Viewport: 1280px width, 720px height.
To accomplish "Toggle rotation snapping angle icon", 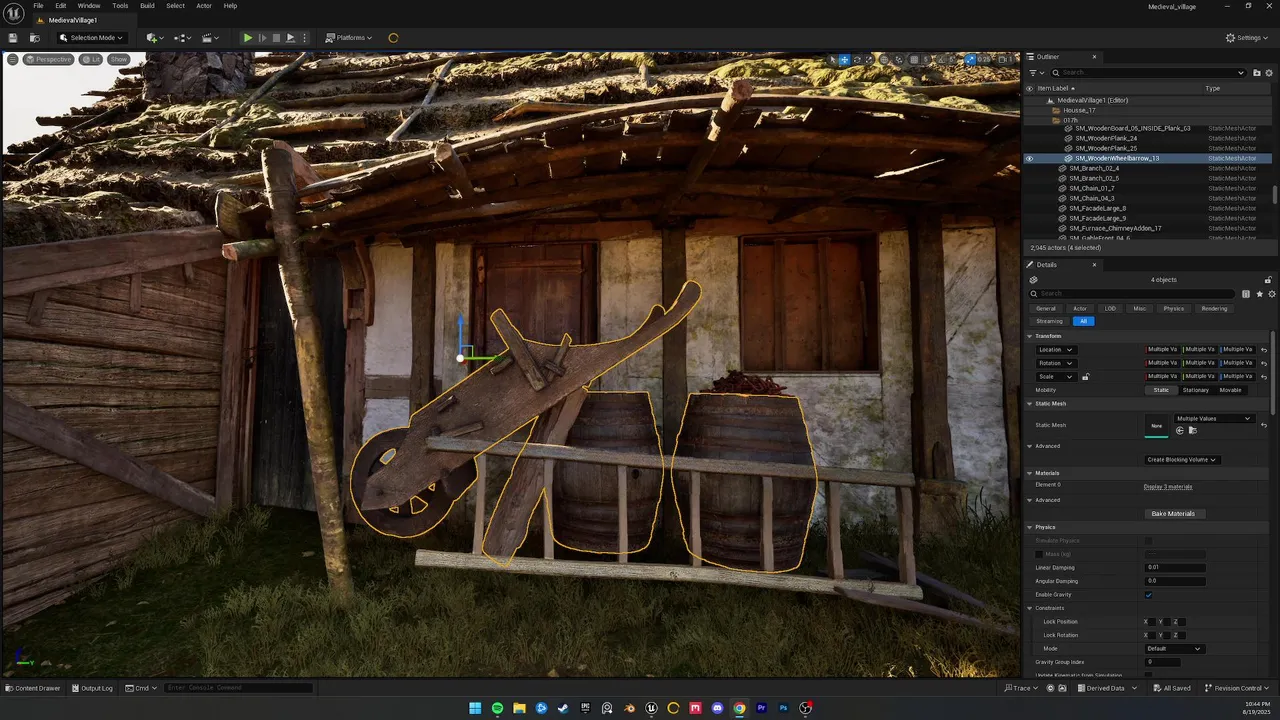I will point(941,60).
